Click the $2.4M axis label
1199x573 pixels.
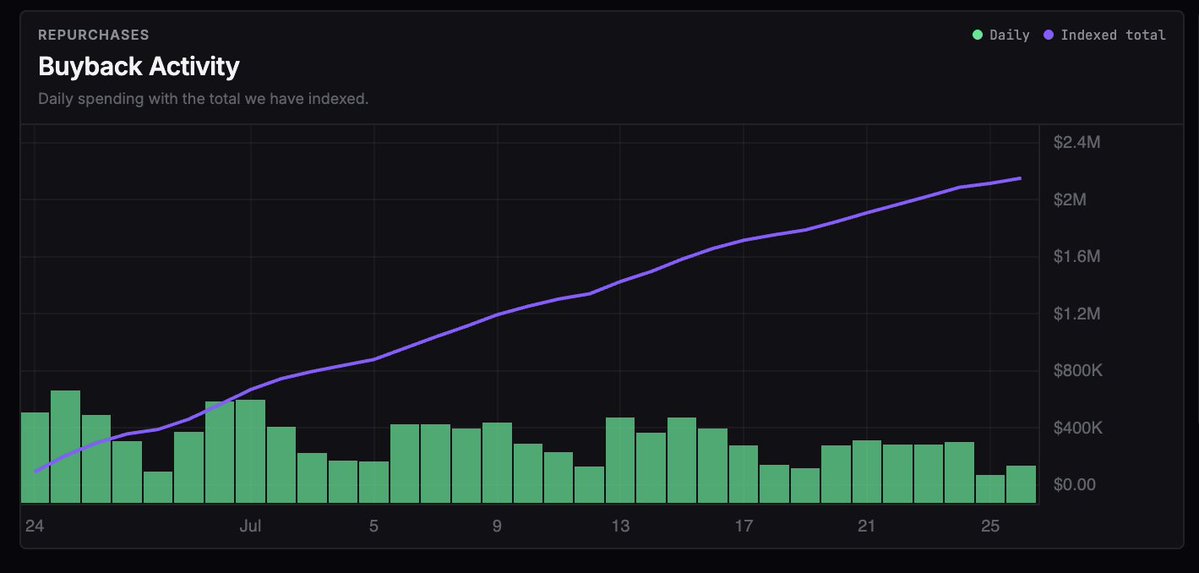pos(1076,142)
